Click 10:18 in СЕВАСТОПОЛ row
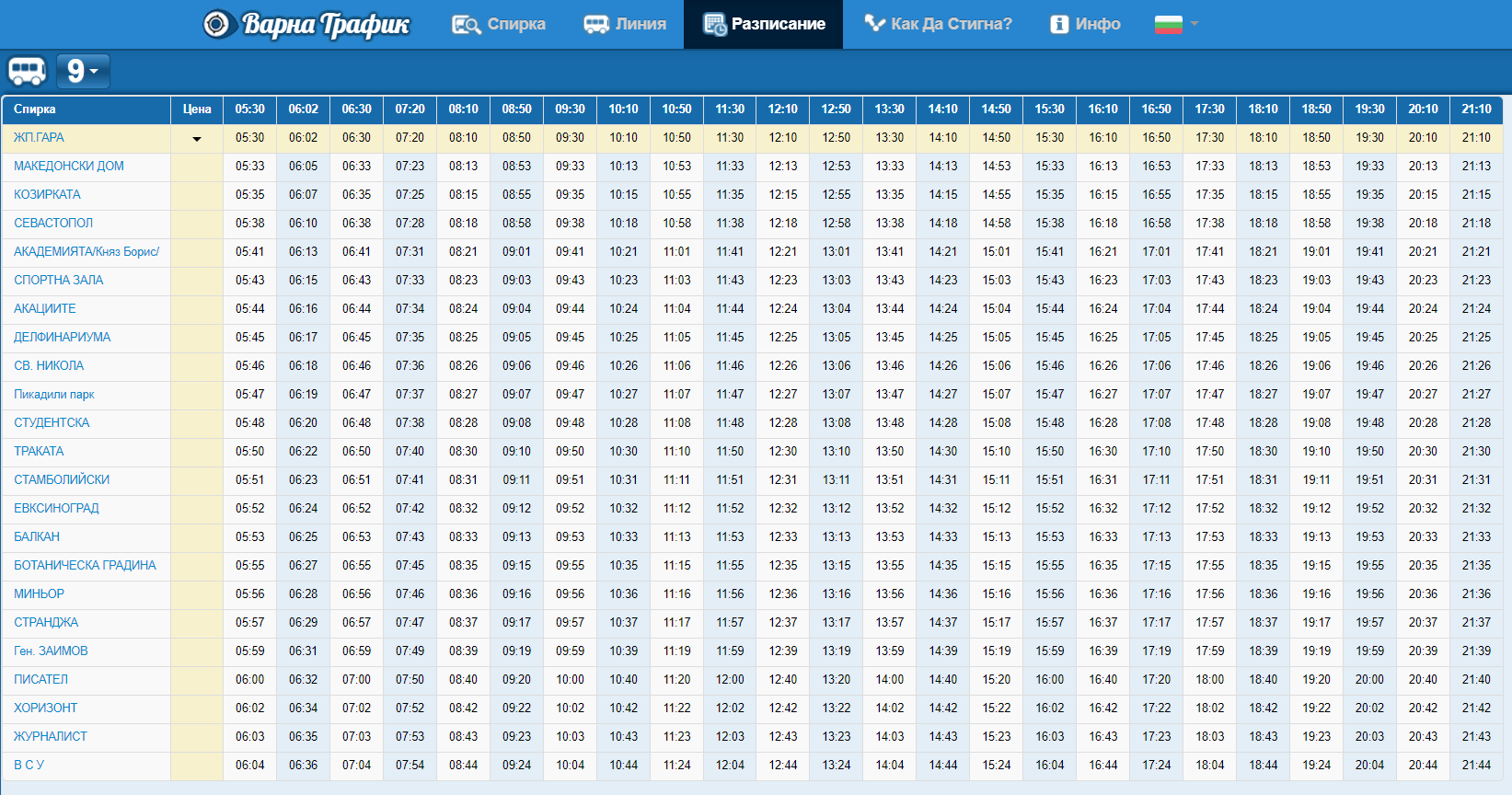The image size is (1512, 795). [623, 223]
